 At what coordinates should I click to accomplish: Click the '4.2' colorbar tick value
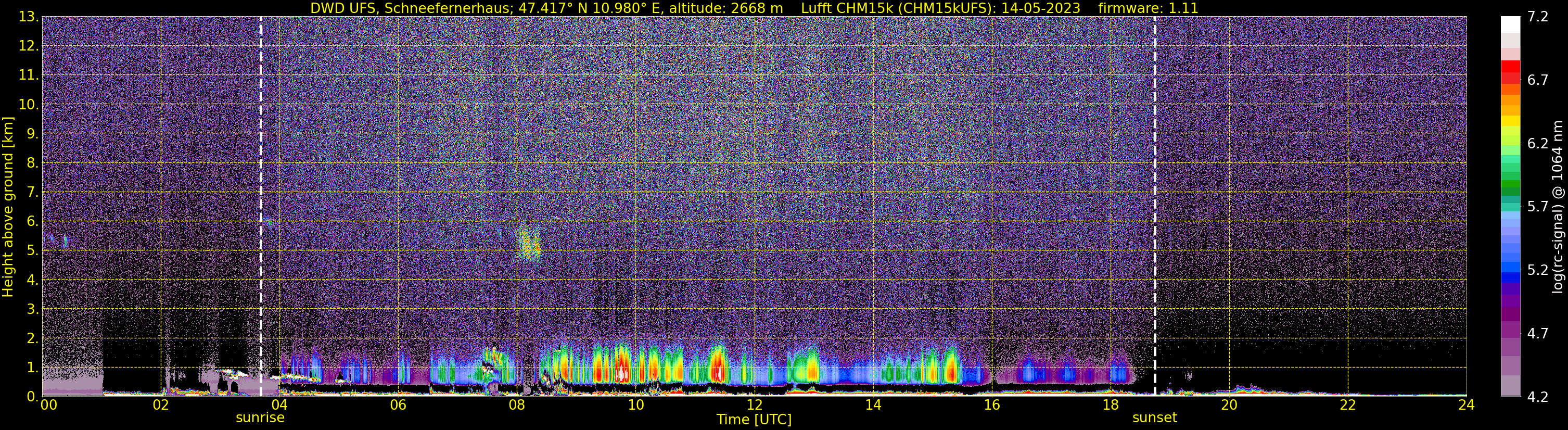(x=1538, y=397)
